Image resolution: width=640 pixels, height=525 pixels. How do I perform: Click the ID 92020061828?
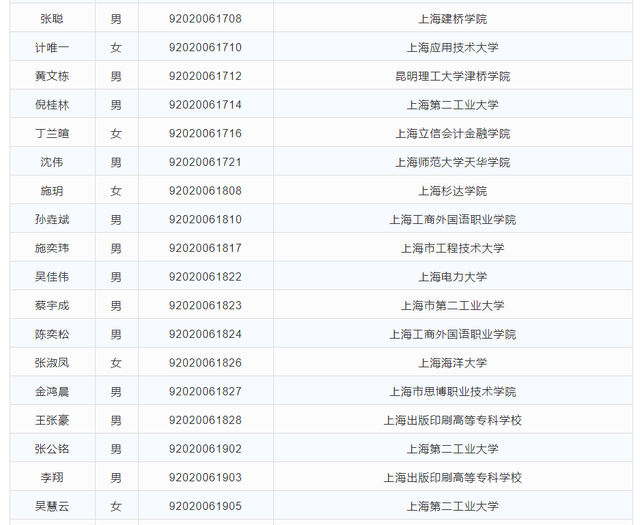click(205, 420)
